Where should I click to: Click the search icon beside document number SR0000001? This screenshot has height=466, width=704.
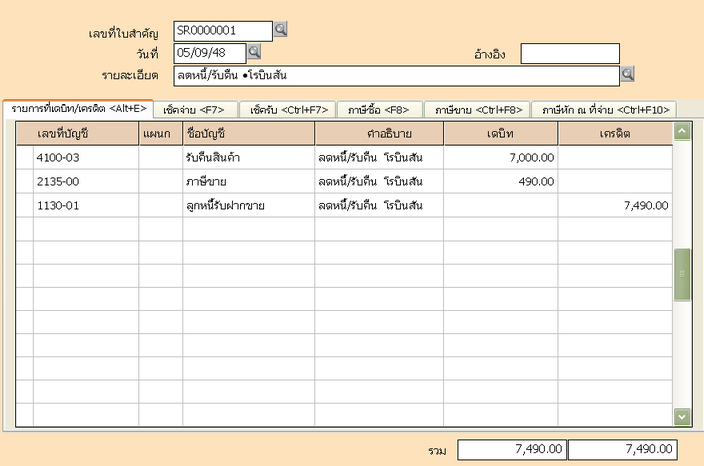tap(281, 30)
